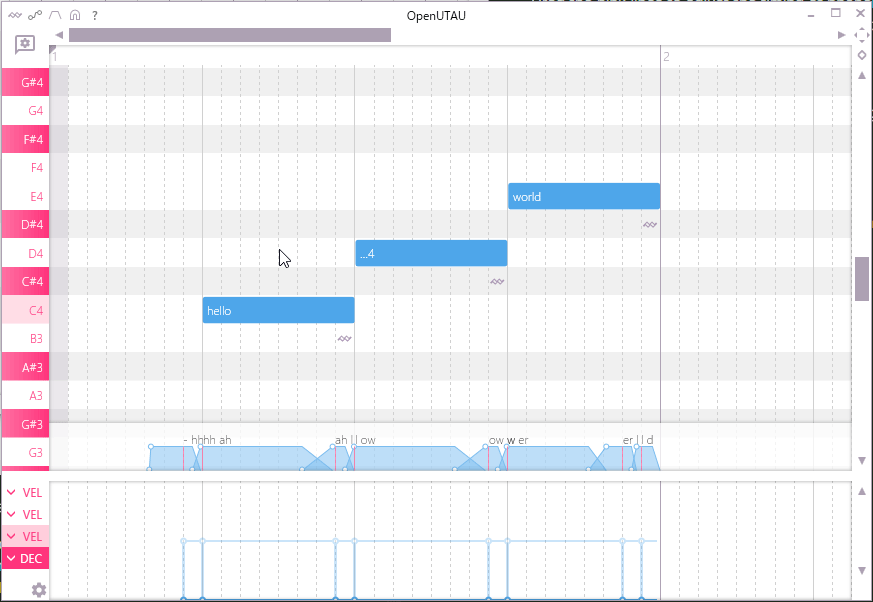Click the four-arrow view fit icon
Image resolution: width=873 pixels, height=602 pixels.
pos(861,35)
